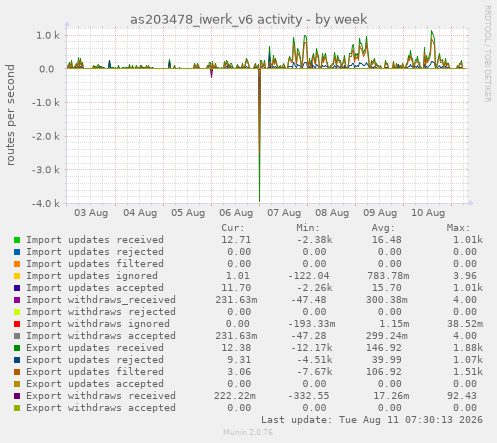Image resolution: width=497 pixels, height=443 pixels.
Task: Click the red Import withdraws ignored swatch
Action: coord(17,324)
